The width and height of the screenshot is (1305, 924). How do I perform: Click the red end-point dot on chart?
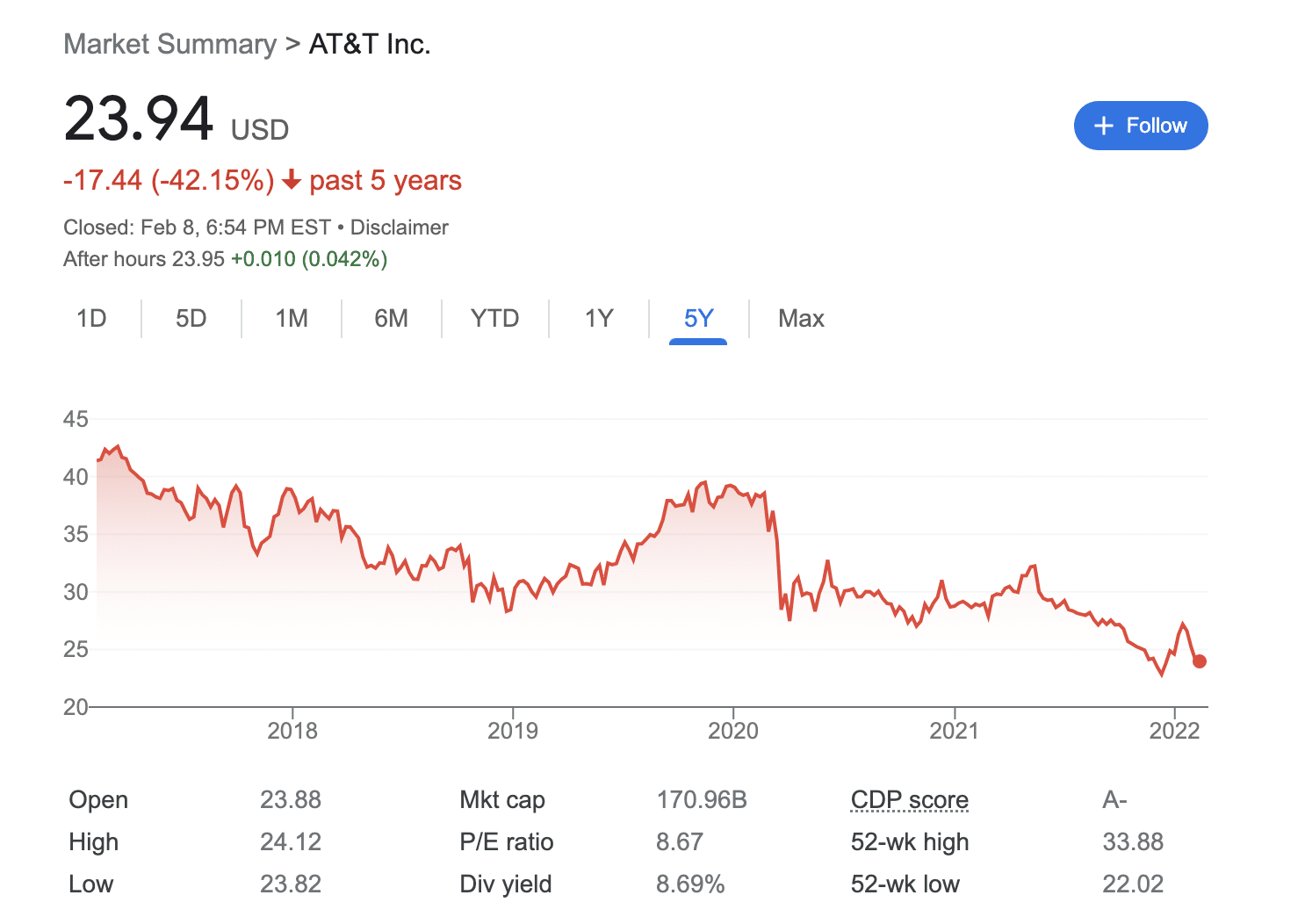point(1200,661)
